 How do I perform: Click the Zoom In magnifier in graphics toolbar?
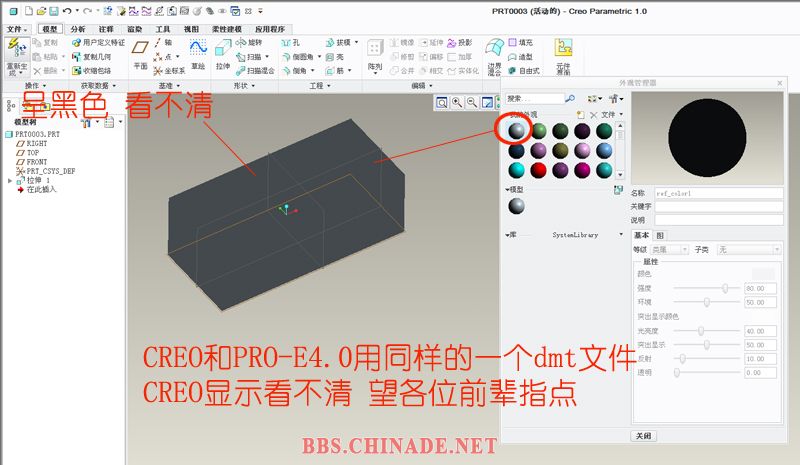pyautogui.click(x=457, y=103)
